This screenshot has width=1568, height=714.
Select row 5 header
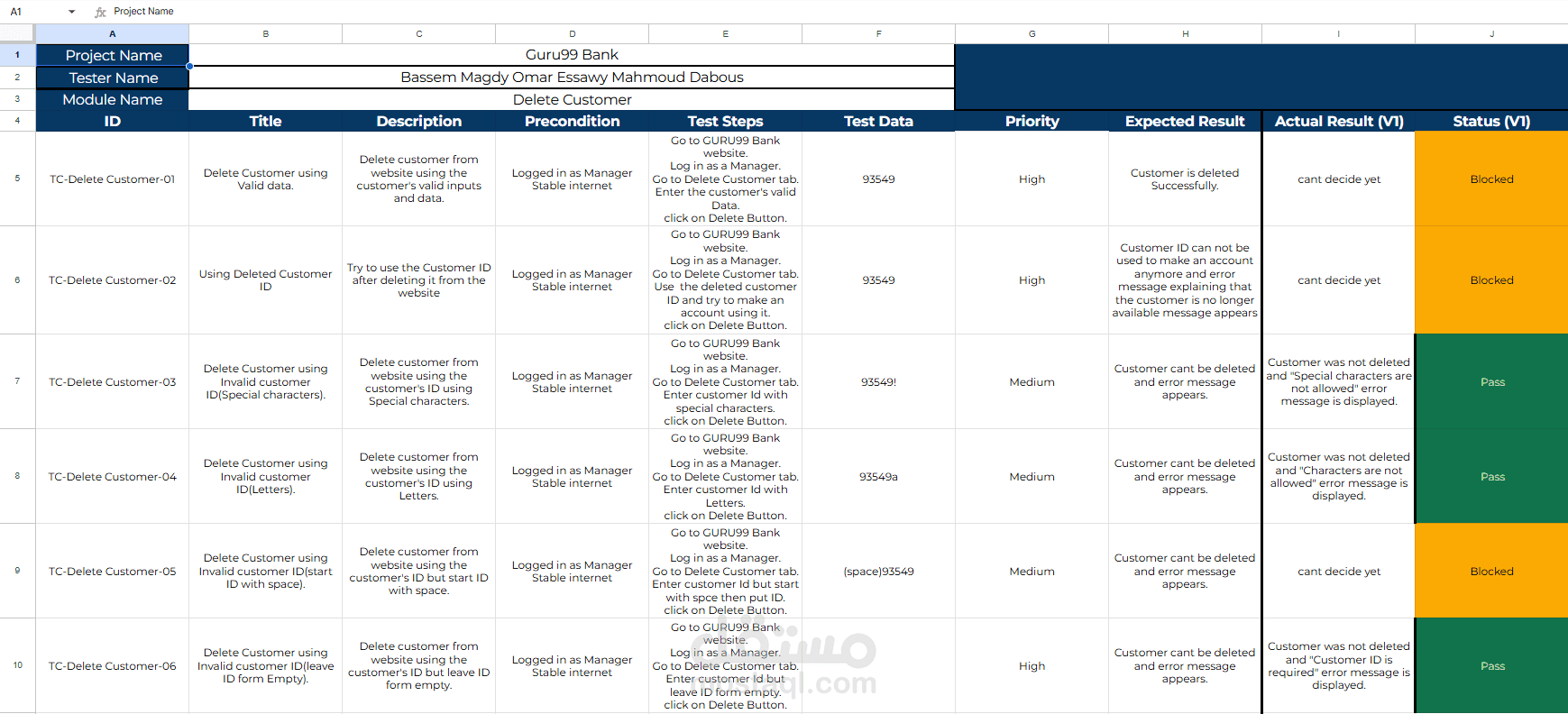point(17,178)
